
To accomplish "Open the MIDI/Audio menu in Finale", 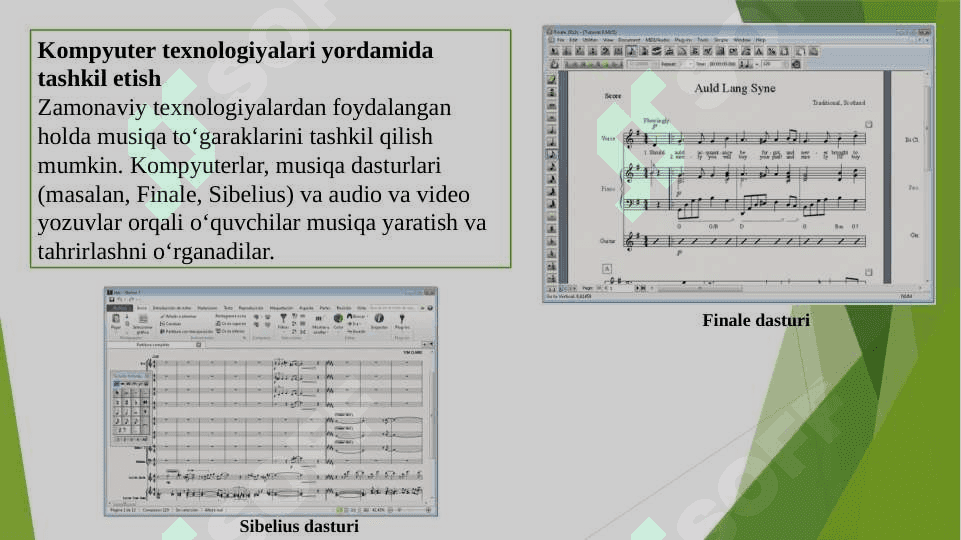I will (657, 40).
